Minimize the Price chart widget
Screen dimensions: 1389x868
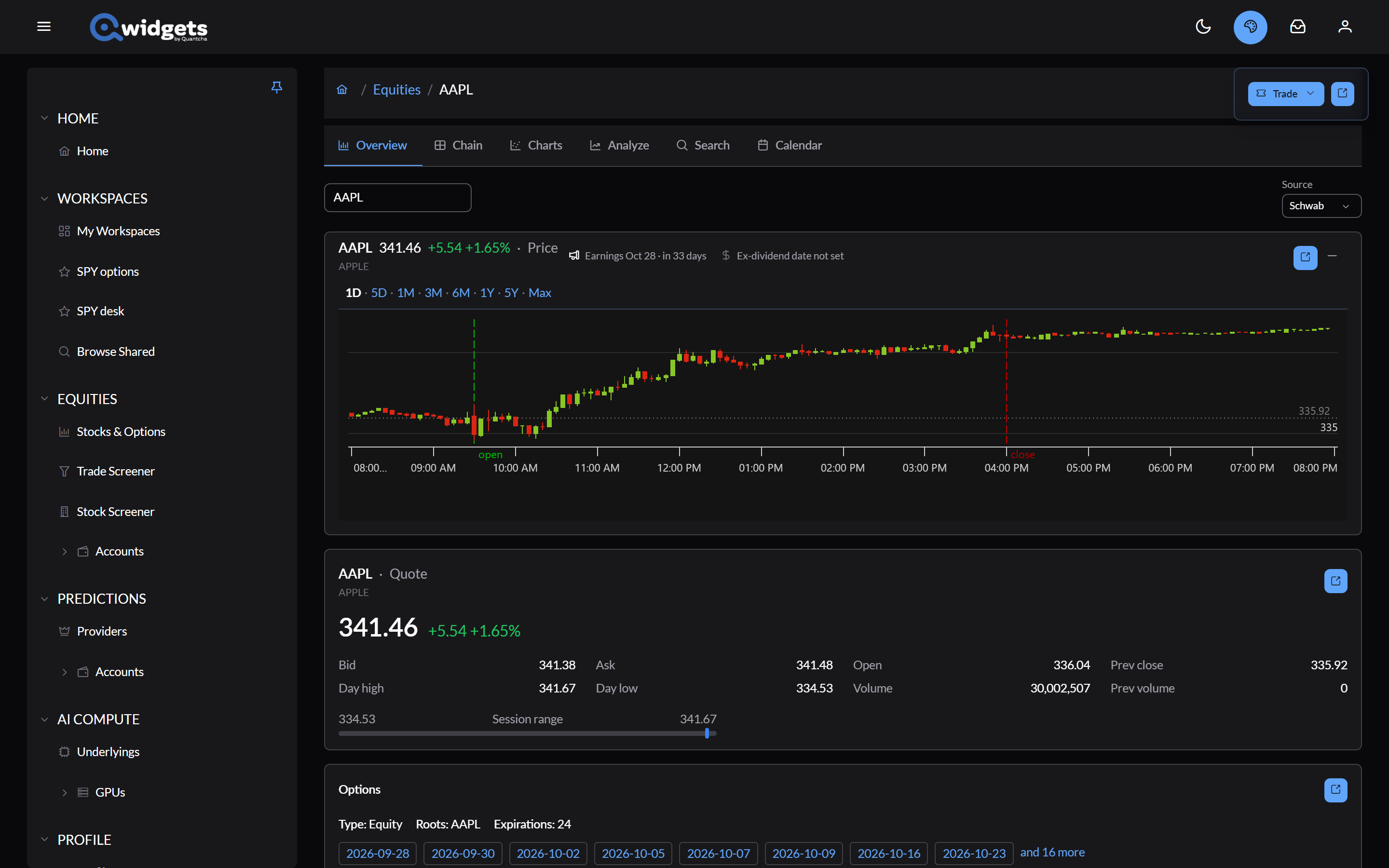point(1332,256)
